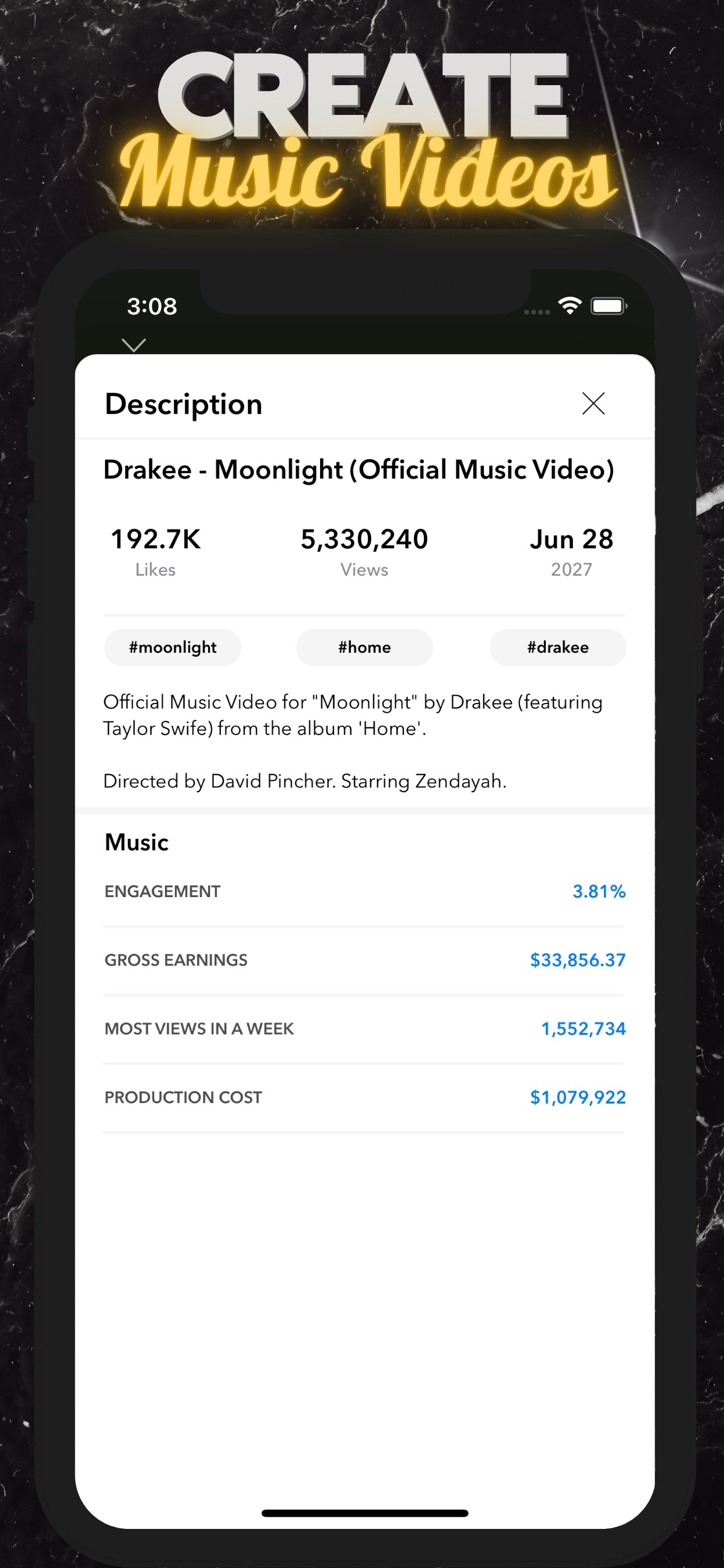This screenshot has height=1568, width=724.
Task: Toggle the #home hashtag pill
Action: click(x=364, y=647)
